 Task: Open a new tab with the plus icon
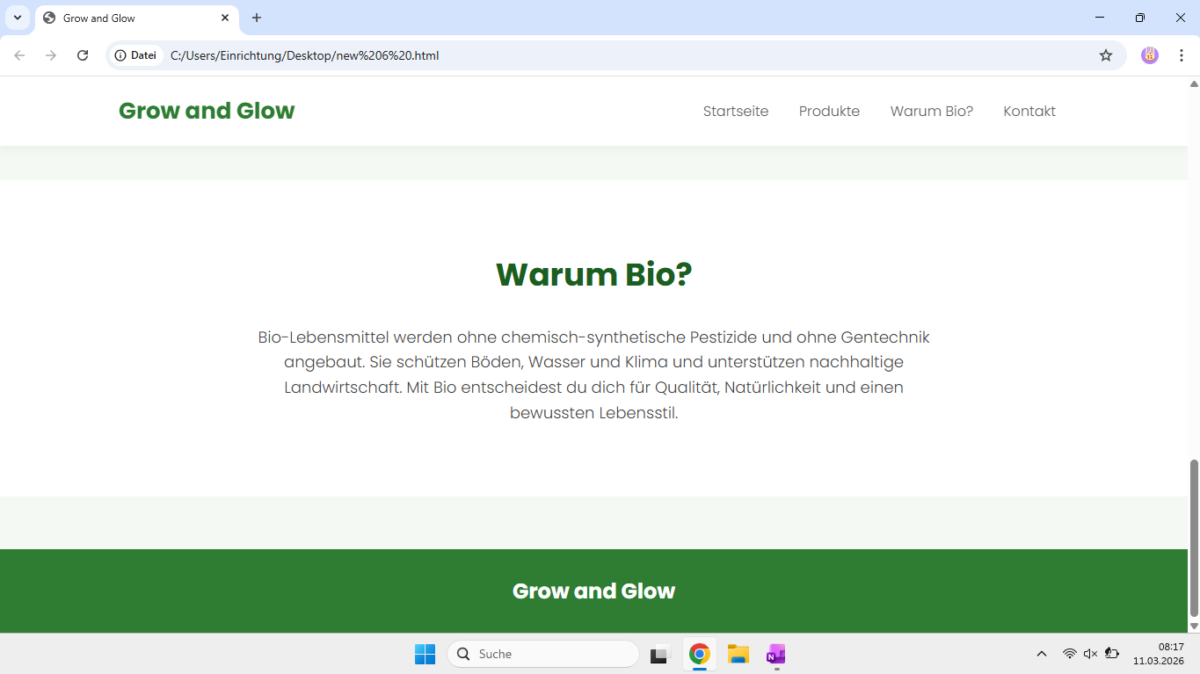(257, 18)
